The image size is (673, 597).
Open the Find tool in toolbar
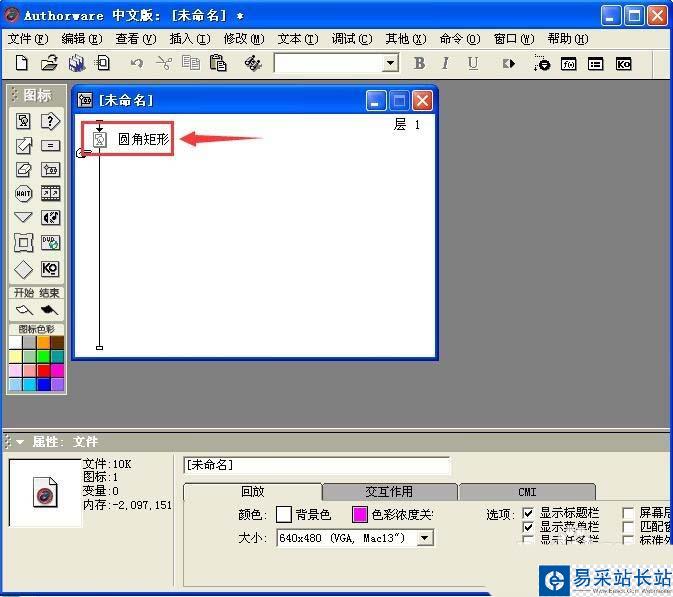pyautogui.click(x=253, y=64)
